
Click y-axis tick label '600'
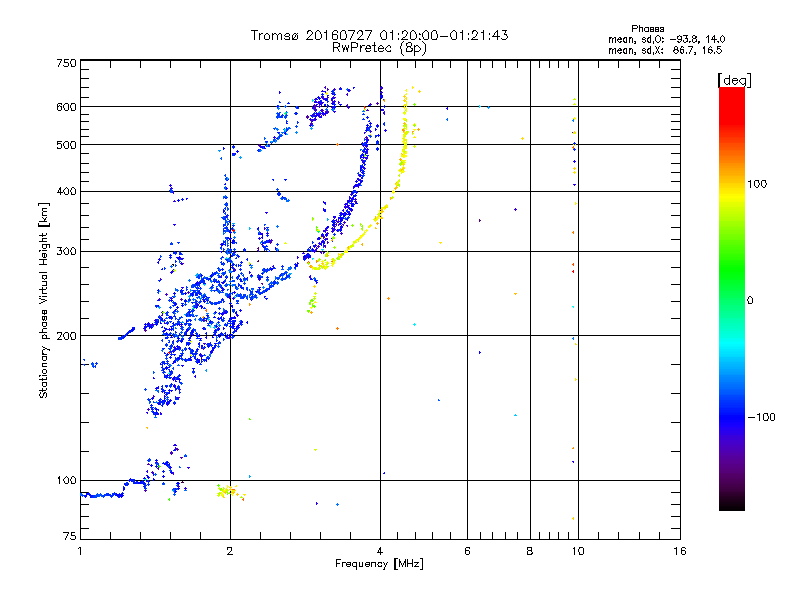point(66,107)
